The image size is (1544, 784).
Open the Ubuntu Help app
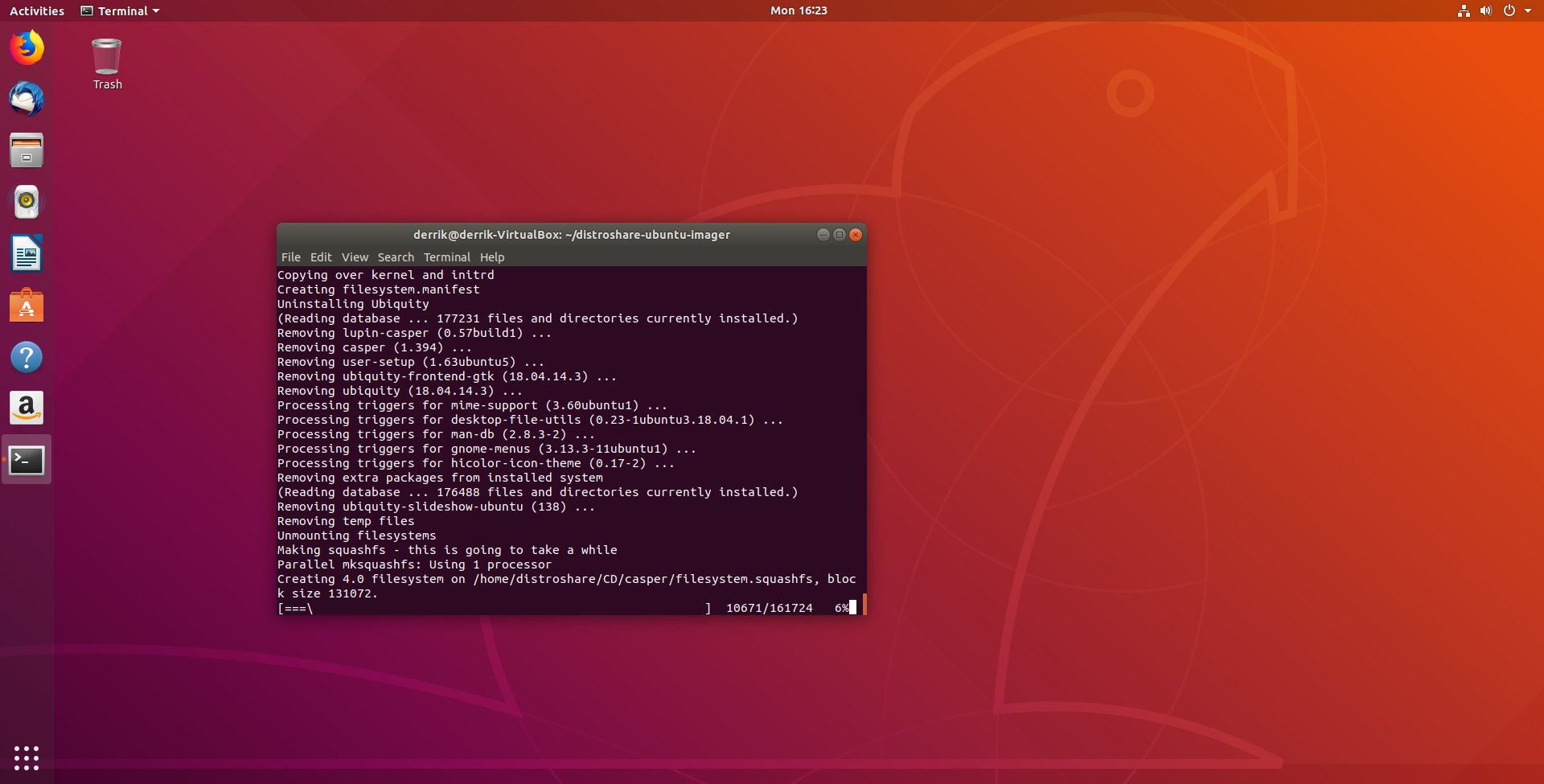coord(27,356)
